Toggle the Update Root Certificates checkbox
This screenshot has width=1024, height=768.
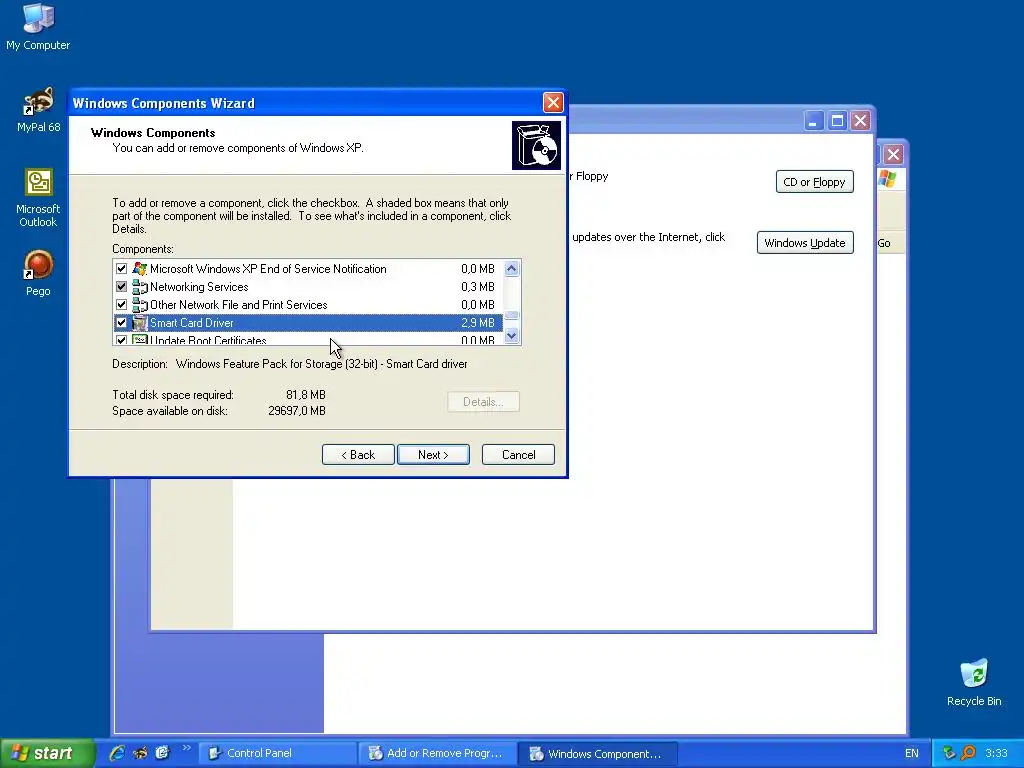pos(121,340)
